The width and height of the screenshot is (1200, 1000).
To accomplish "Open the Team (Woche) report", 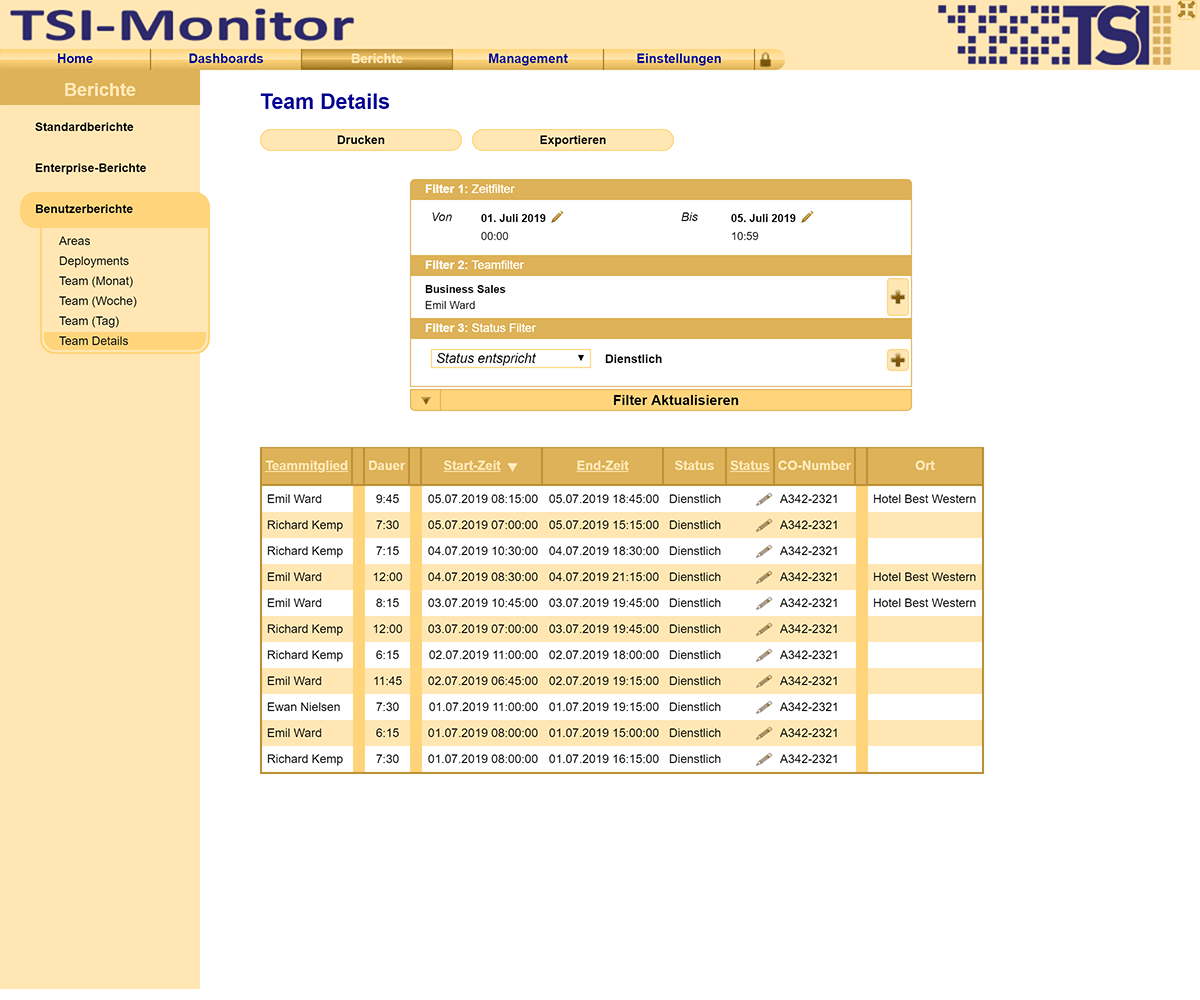I will (x=98, y=301).
